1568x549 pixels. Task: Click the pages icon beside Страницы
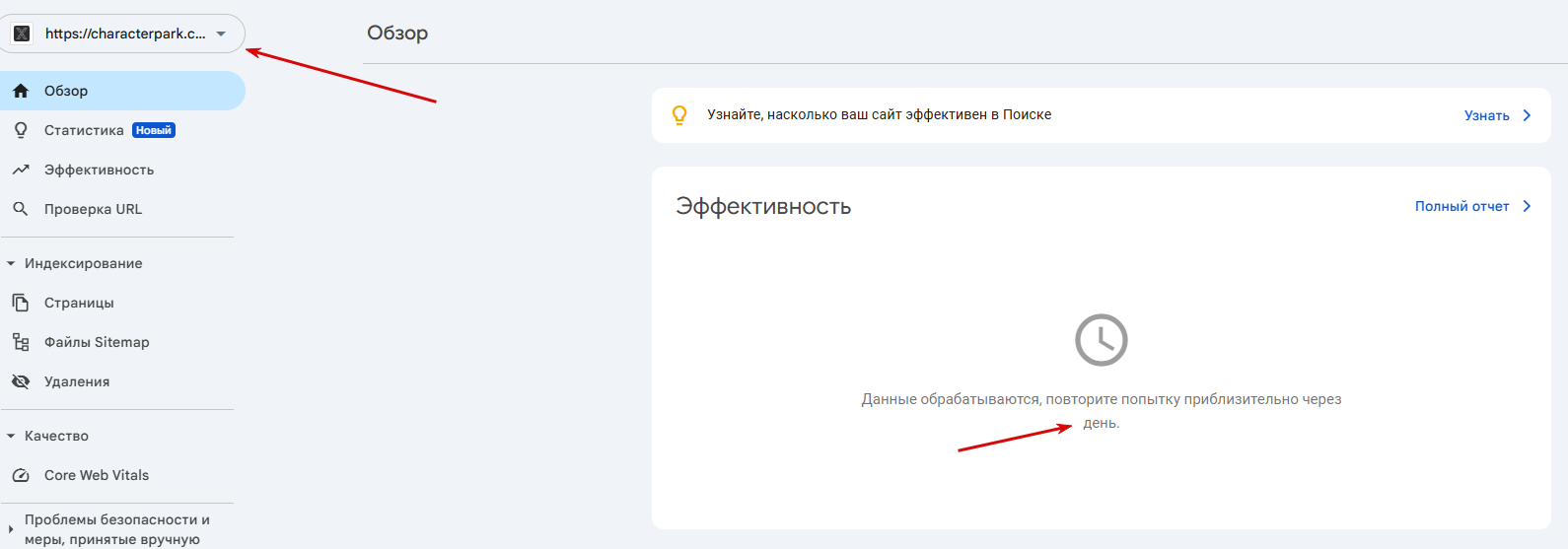point(21,303)
